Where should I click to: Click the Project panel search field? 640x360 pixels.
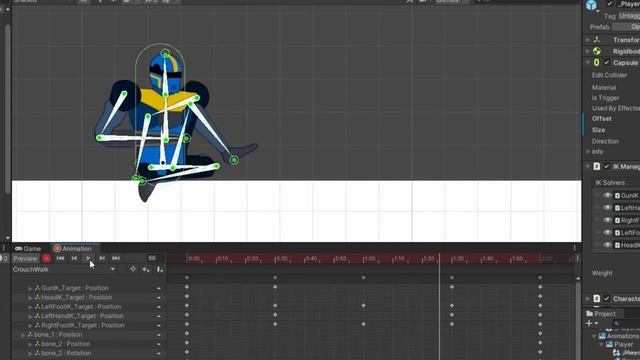[x=626, y=323]
